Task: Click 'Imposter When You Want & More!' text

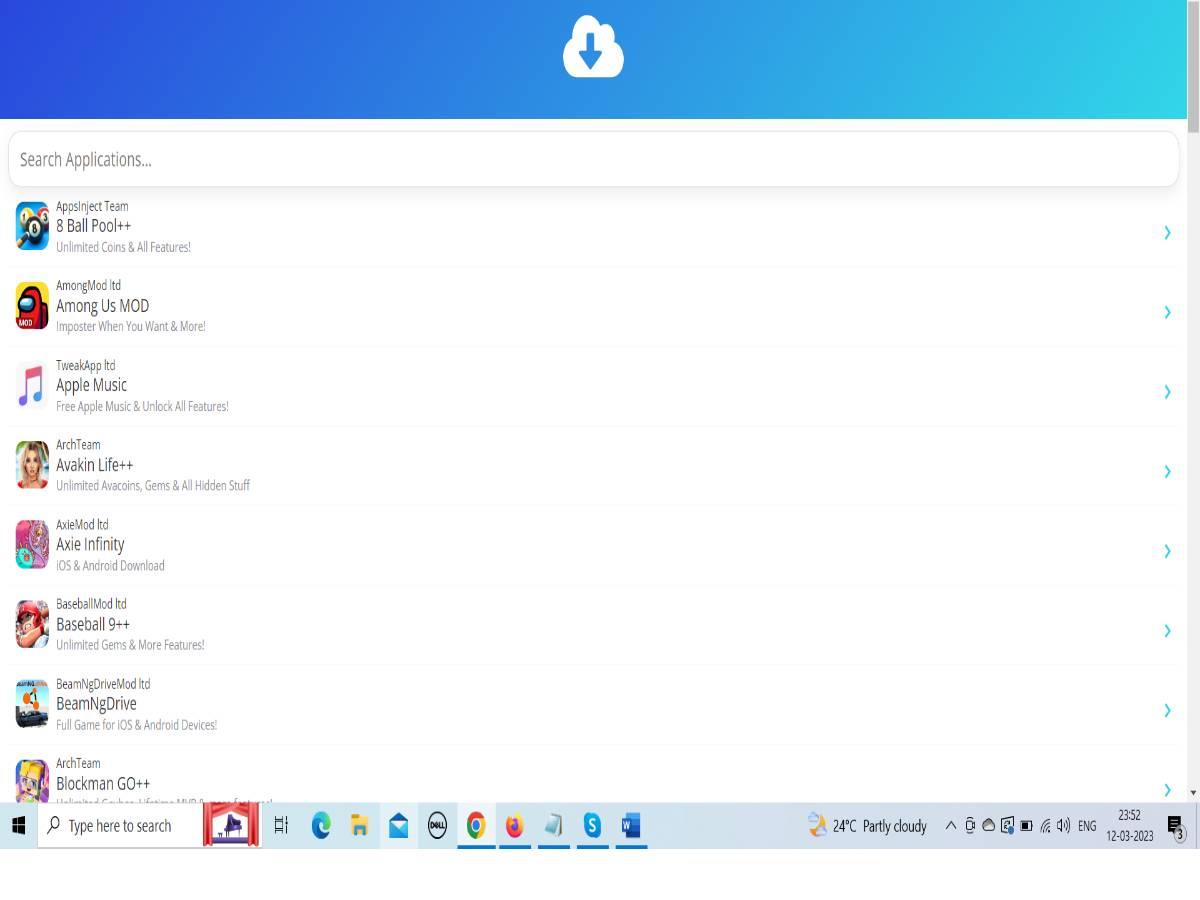Action: (x=131, y=327)
